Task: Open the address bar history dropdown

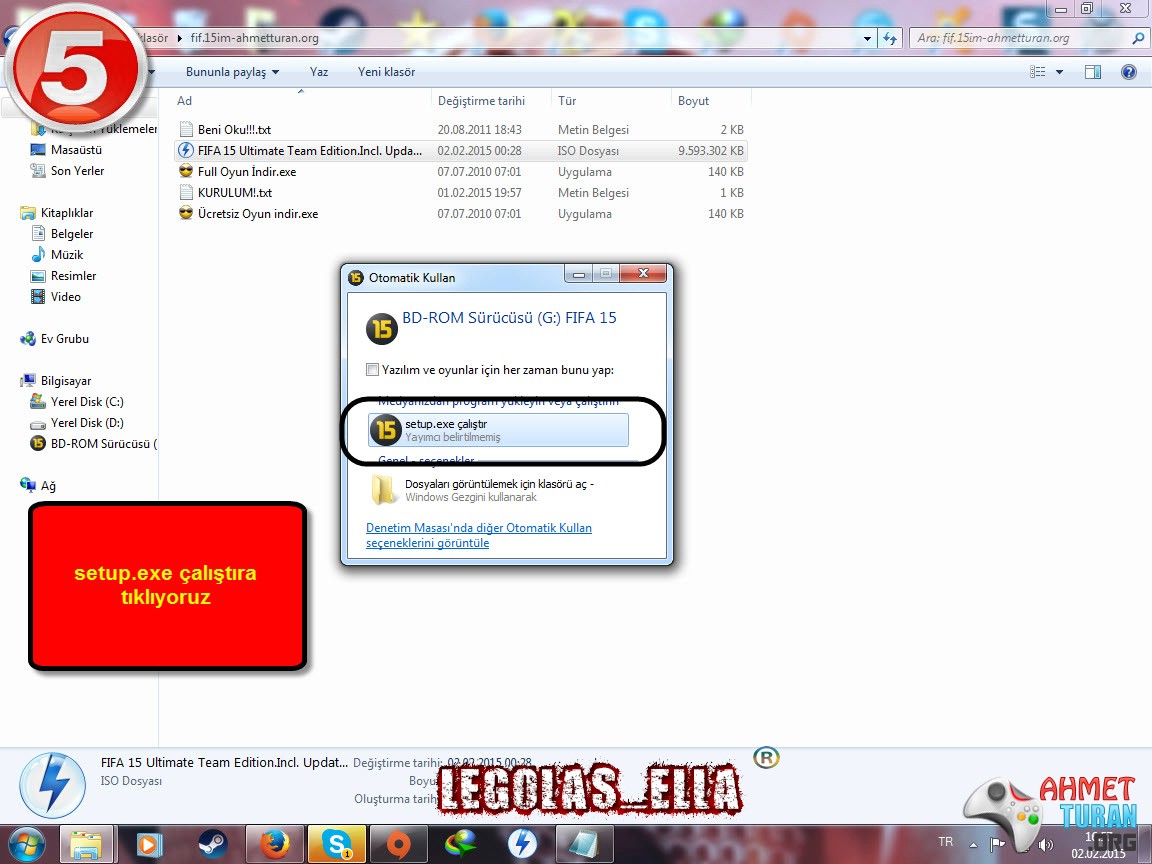Action: pyautogui.click(x=868, y=38)
